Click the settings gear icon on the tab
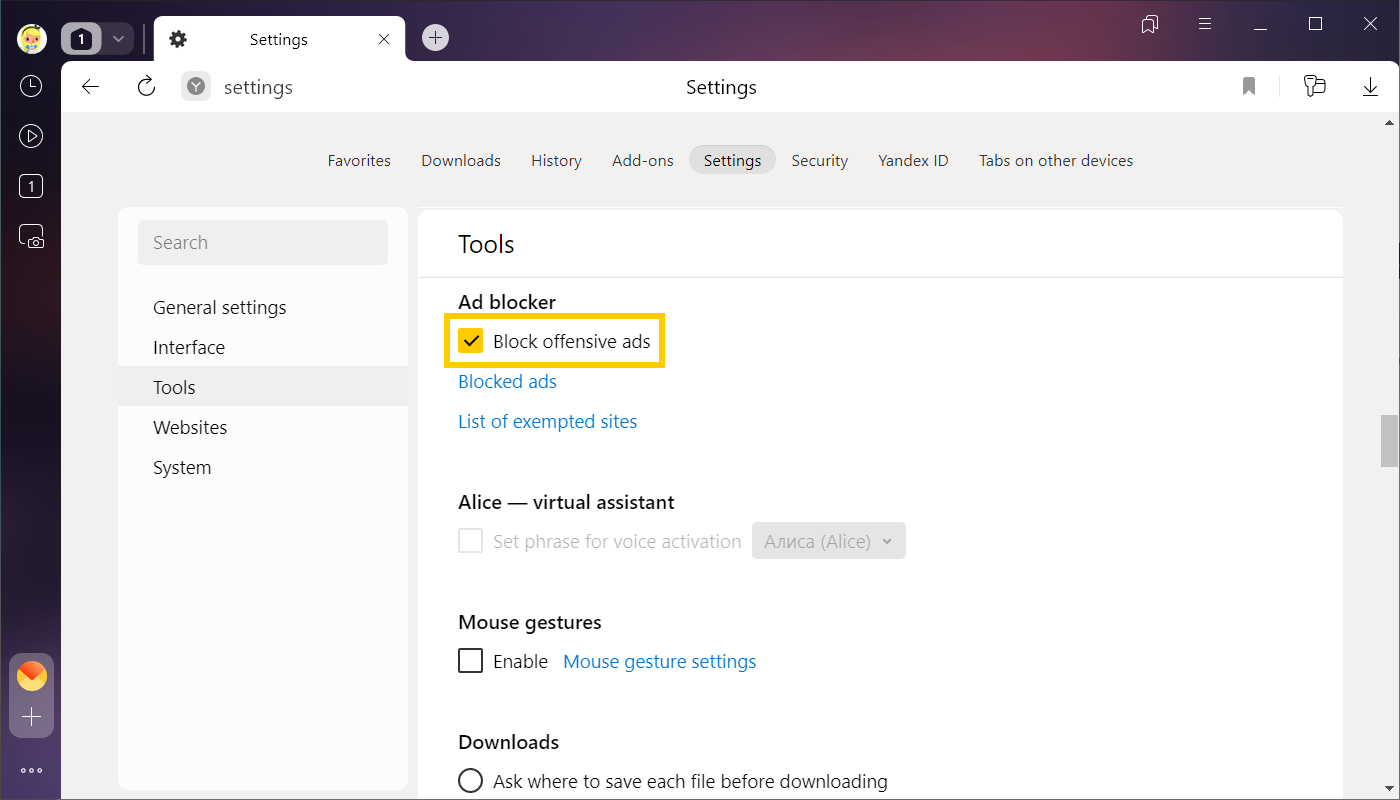1400x800 pixels. point(178,39)
